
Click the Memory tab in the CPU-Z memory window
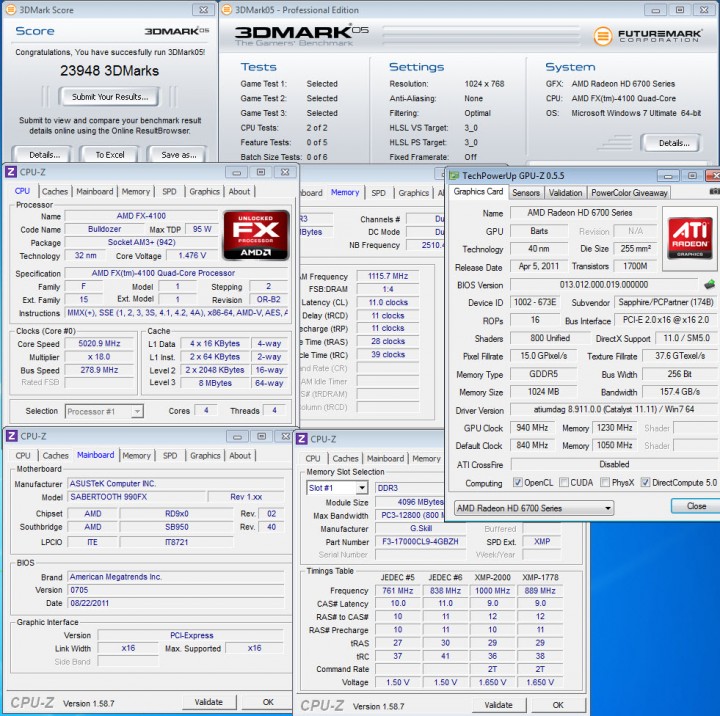coord(345,192)
